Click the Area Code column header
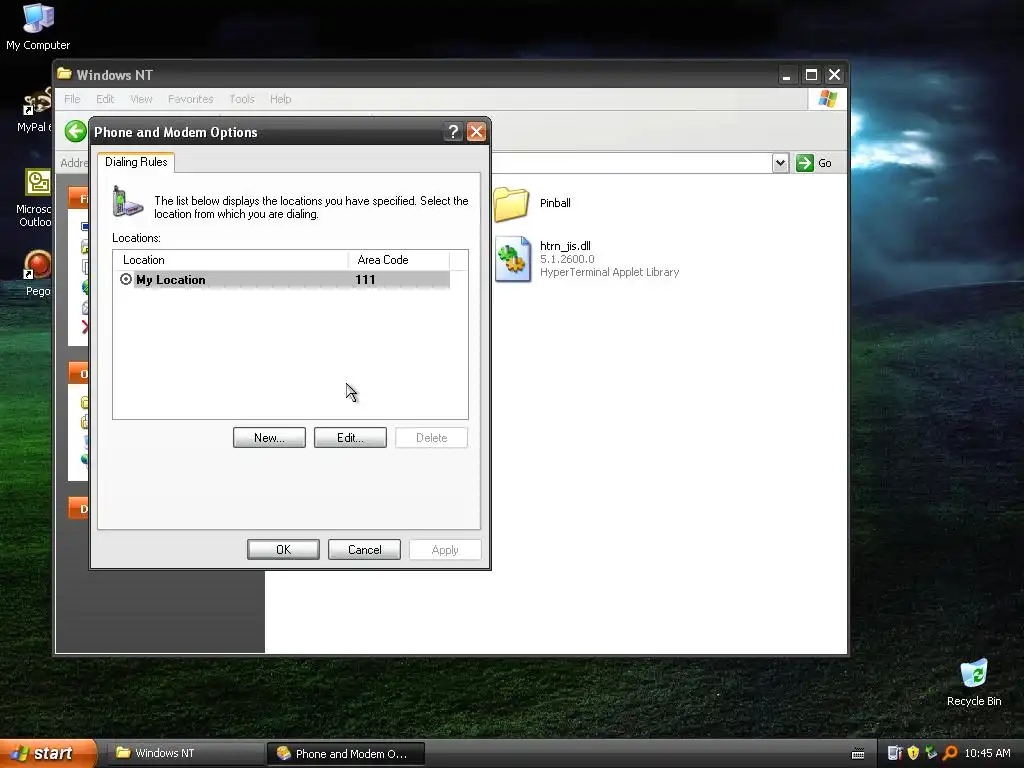Screen dimensions: 1024x768 tap(399, 260)
